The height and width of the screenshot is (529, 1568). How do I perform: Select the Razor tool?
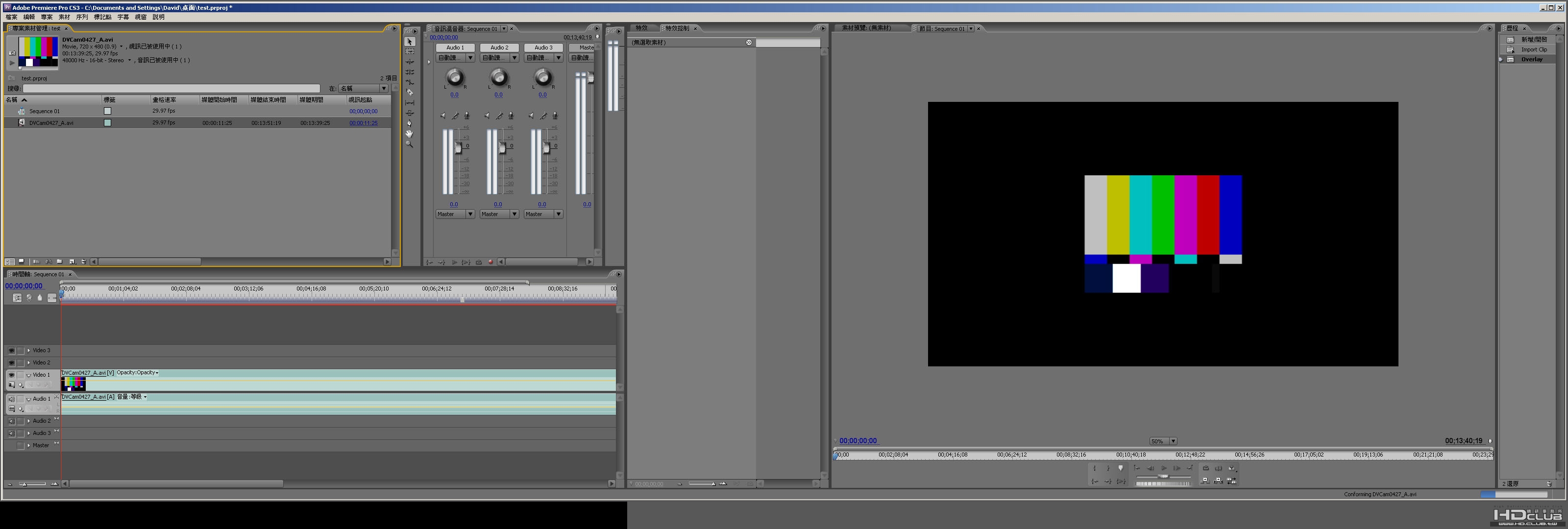click(410, 93)
